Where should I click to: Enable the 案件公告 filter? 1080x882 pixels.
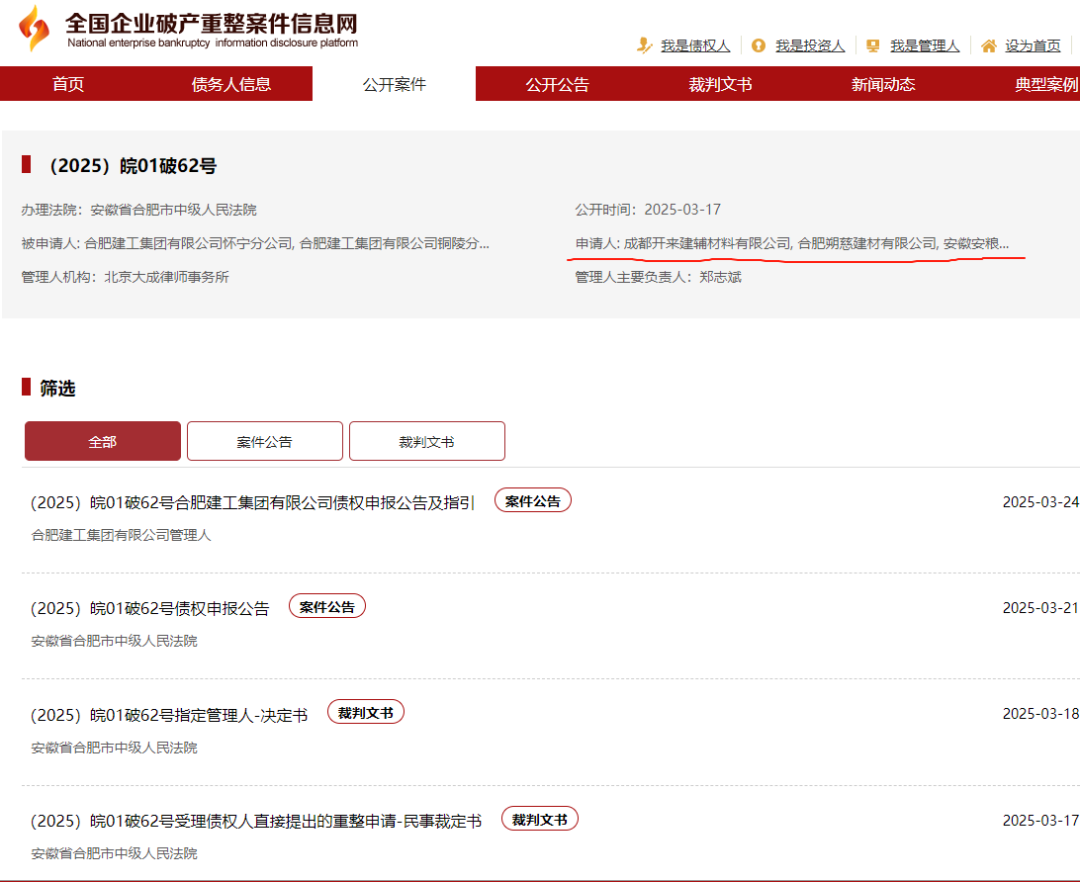pos(264,440)
